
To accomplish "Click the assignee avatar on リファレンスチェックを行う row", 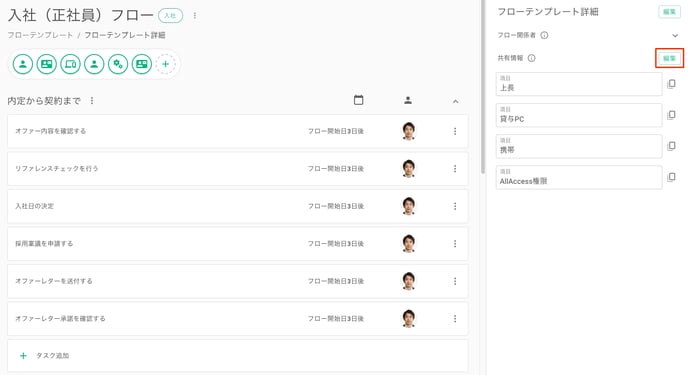I will coord(408,169).
